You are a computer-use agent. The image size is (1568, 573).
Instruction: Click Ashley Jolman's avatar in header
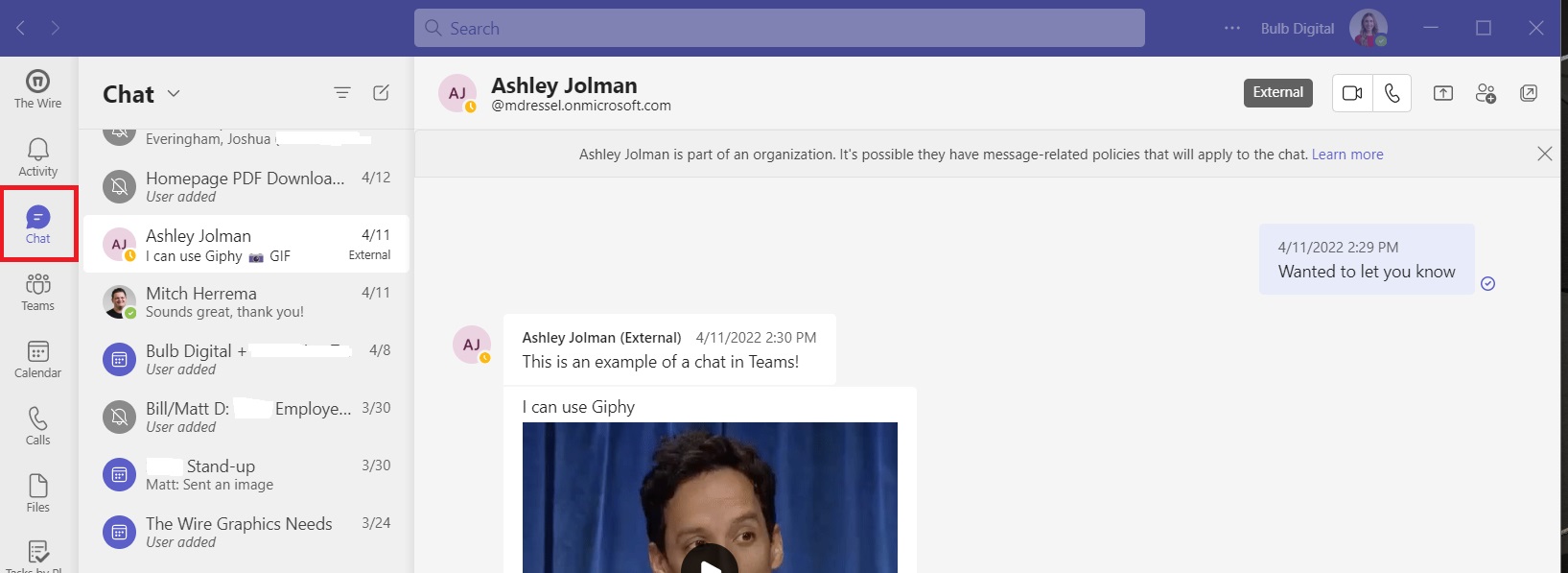[457, 93]
